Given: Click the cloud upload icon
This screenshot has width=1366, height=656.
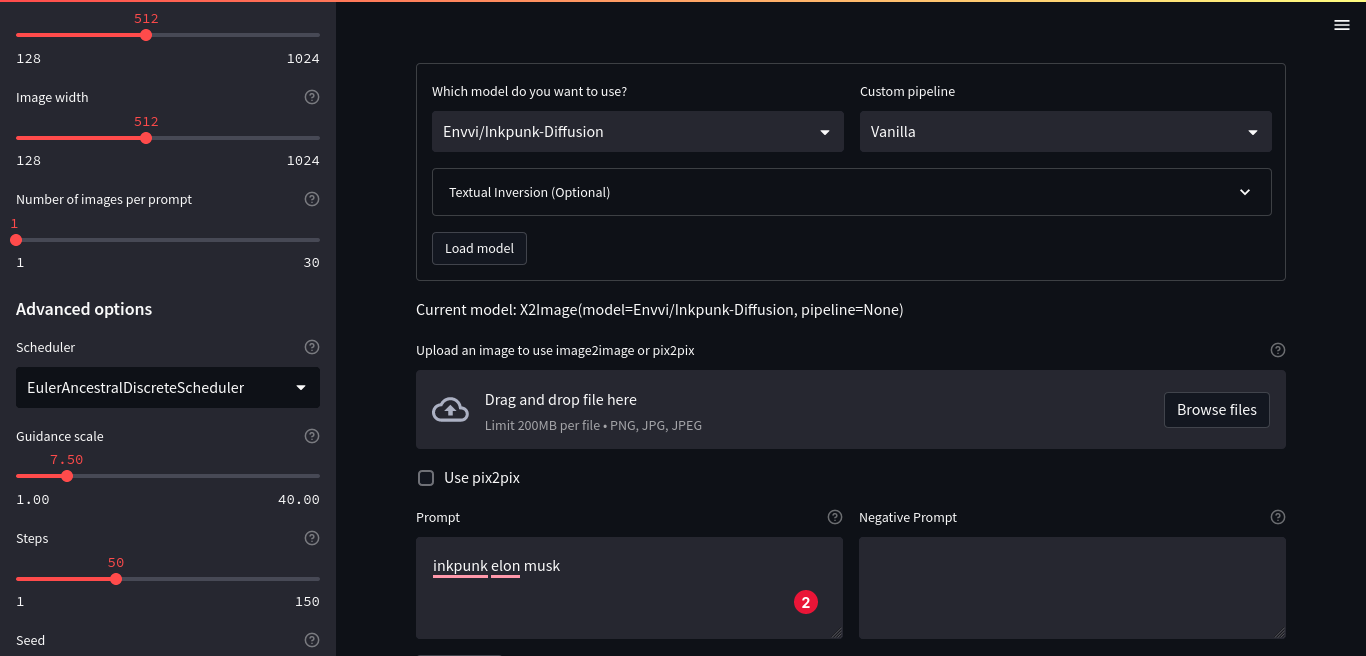Looking at the screenshot, I should tap(450, 410).
